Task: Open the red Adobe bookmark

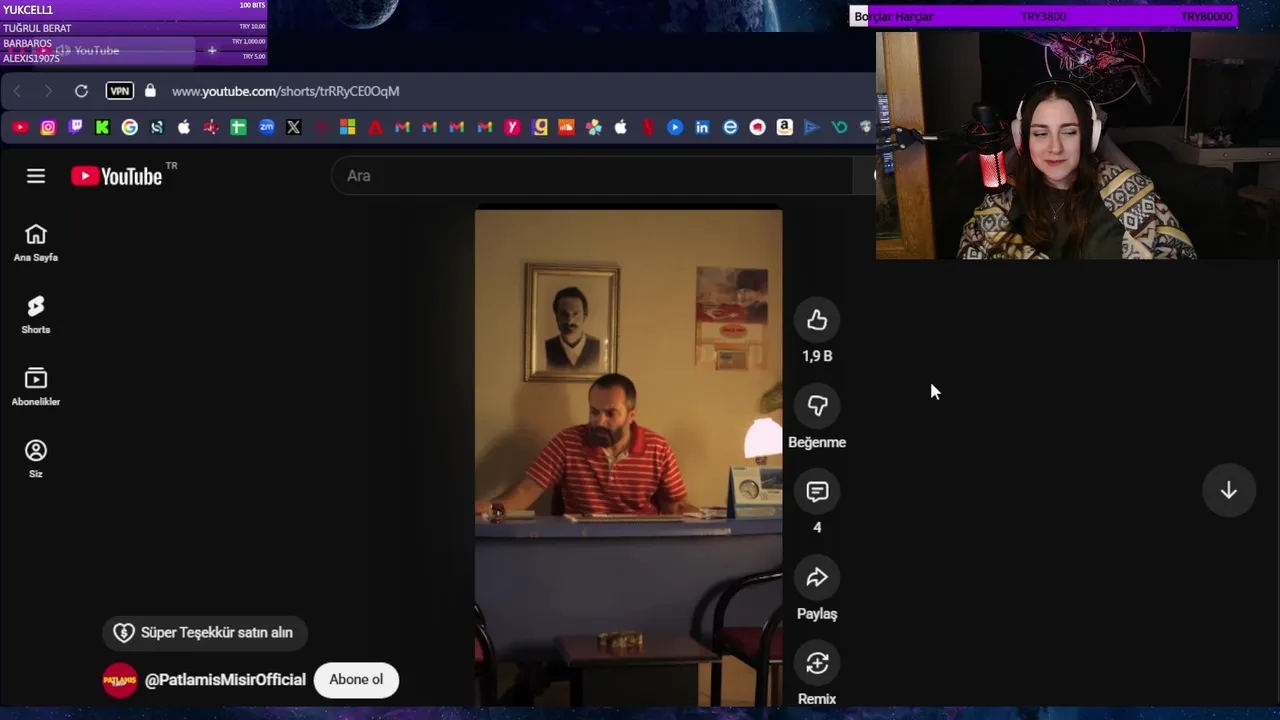Action: (375, 127)
